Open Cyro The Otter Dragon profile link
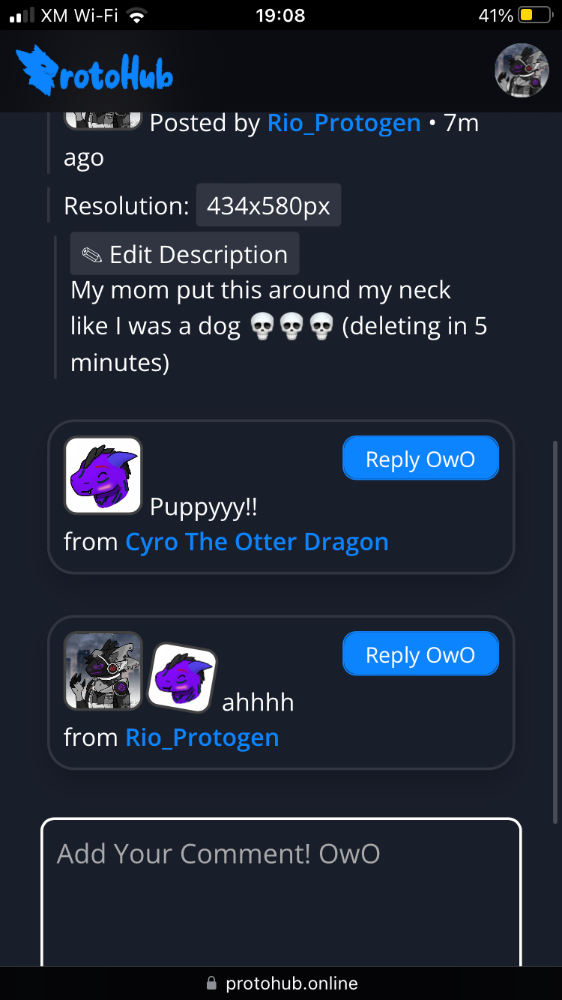This screenshot has width=562, height=1000. (257, 542)
